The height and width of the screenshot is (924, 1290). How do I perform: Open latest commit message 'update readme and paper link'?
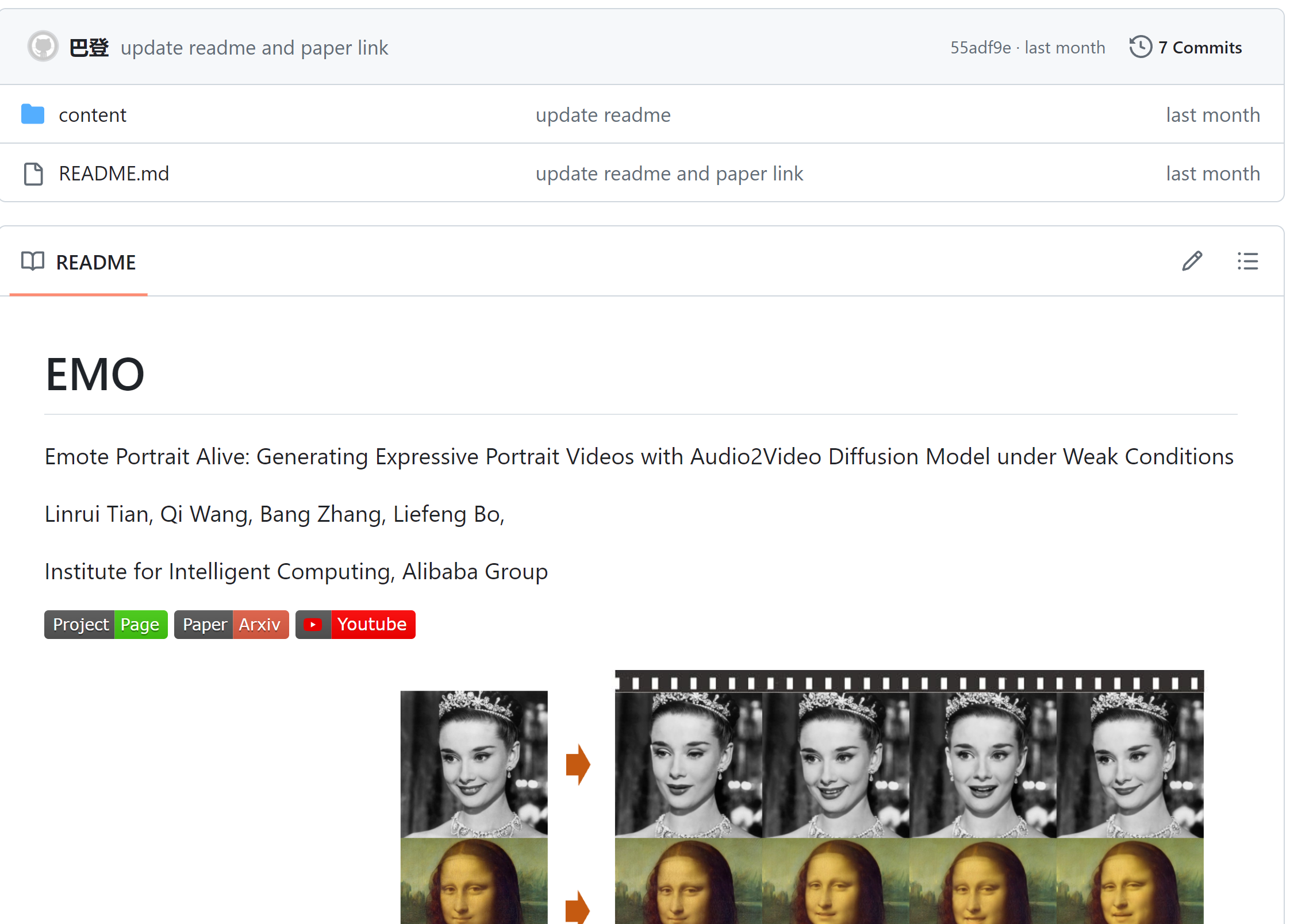[254, 48]
